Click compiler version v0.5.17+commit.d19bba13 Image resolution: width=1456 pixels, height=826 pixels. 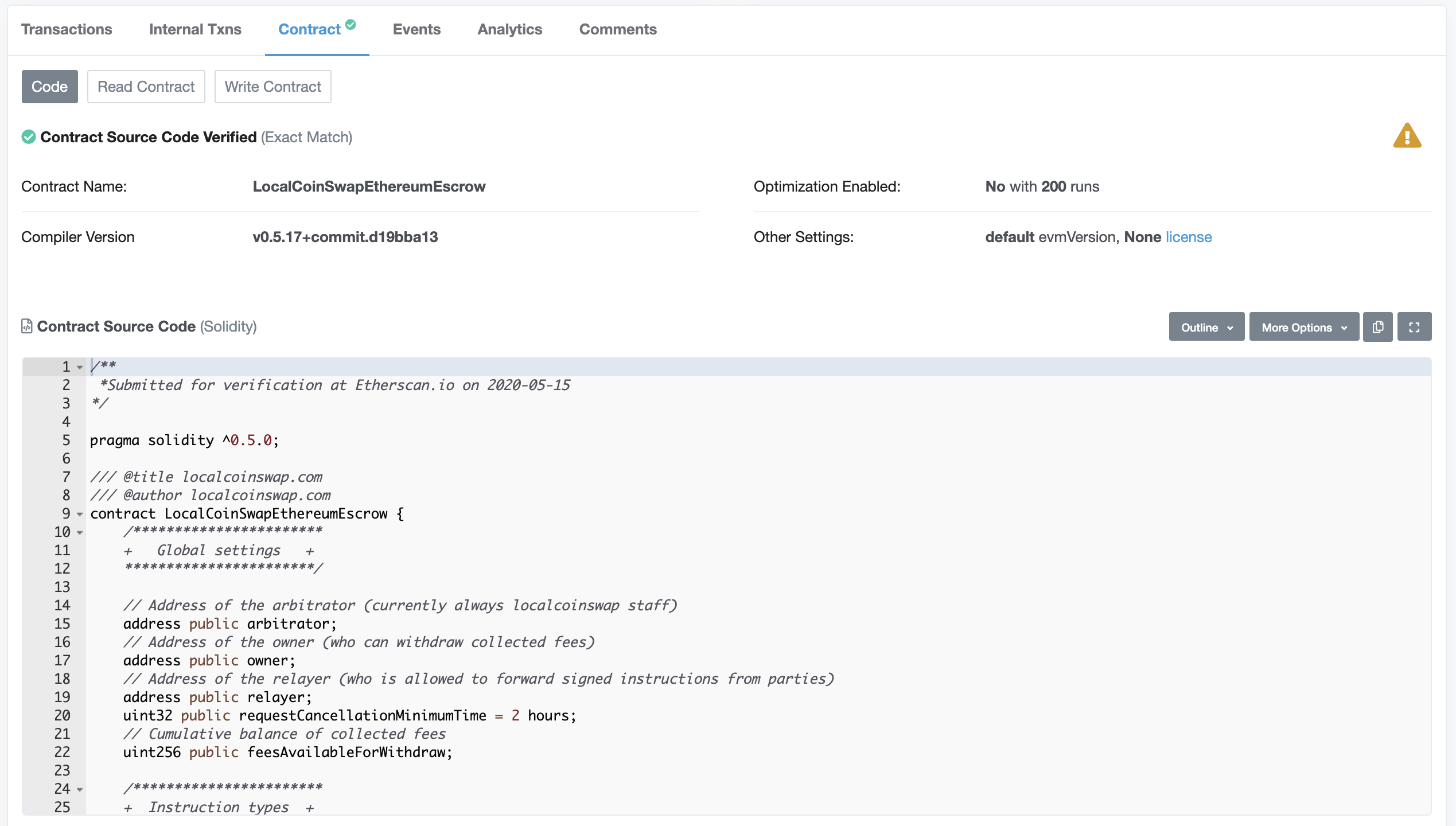[x=345, y=237]
